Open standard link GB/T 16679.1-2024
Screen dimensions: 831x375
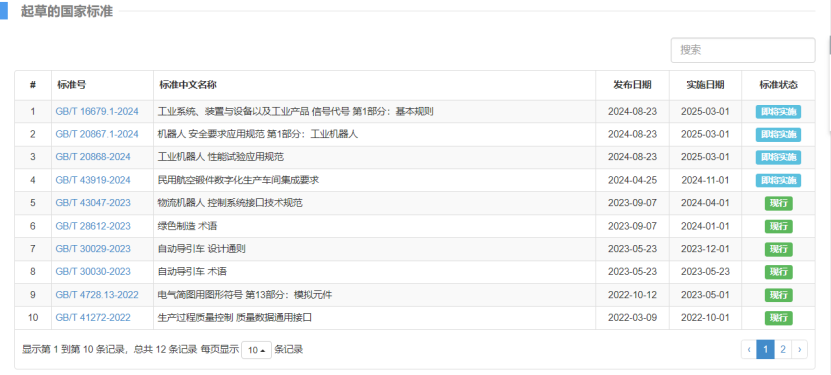[x=97, y=112]
